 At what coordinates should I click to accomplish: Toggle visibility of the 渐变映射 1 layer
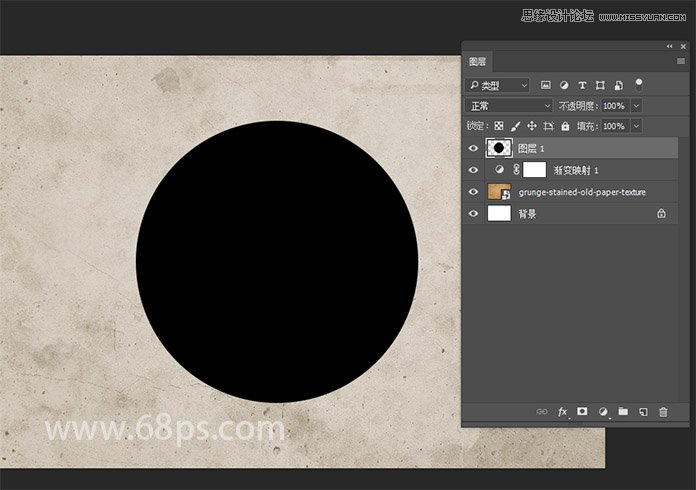coord(474,170)
